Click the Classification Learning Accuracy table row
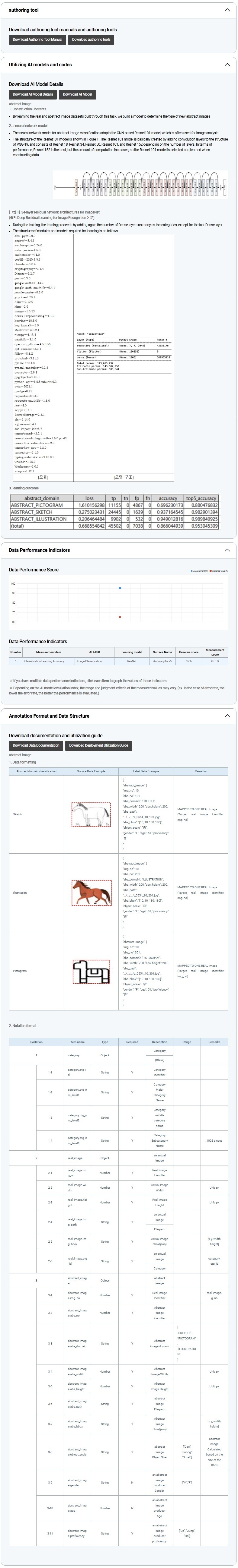Viewport: 238px width, 1568px height. (118, 661)
